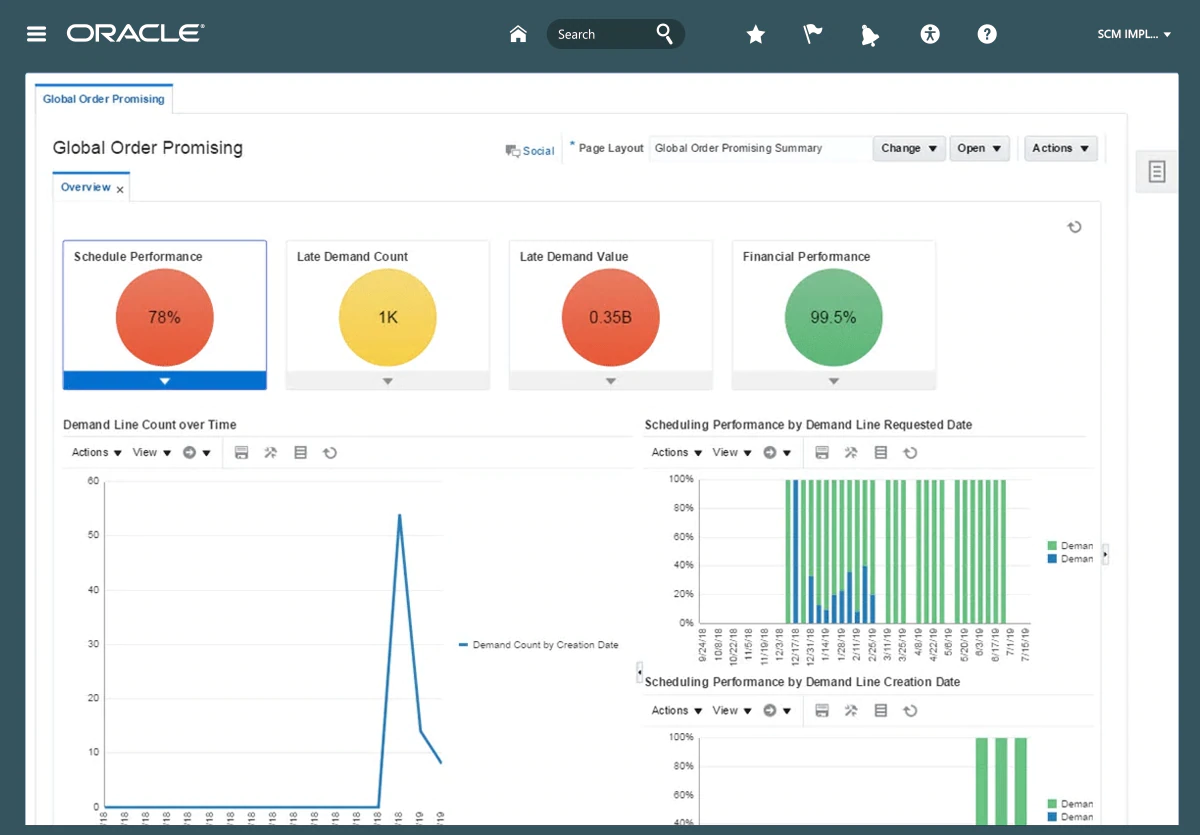This screenshot has width=1200, height=835.
Task: Open the Help question mark icon
Action: 987,35
